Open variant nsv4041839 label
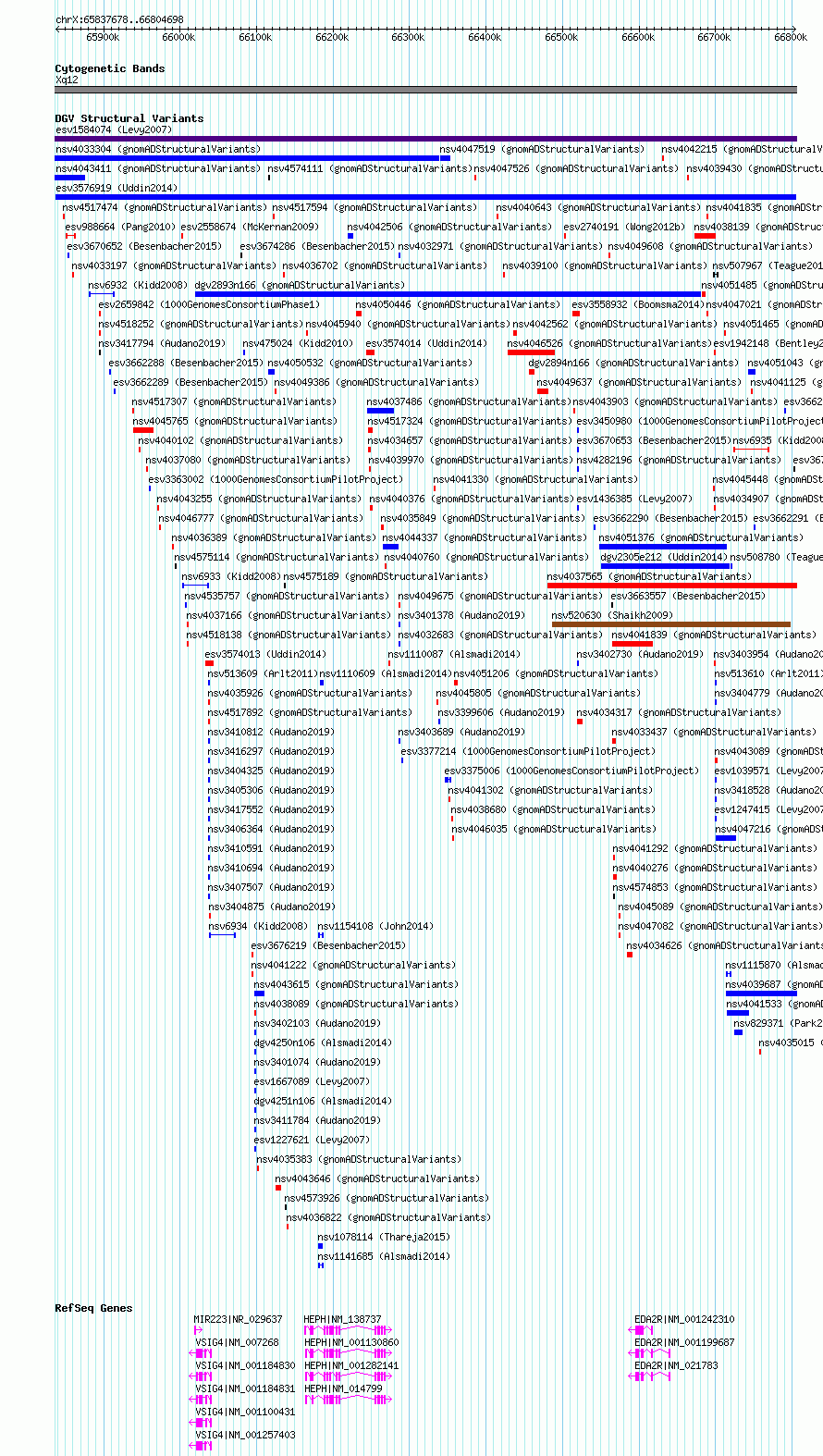 [715, 635]
